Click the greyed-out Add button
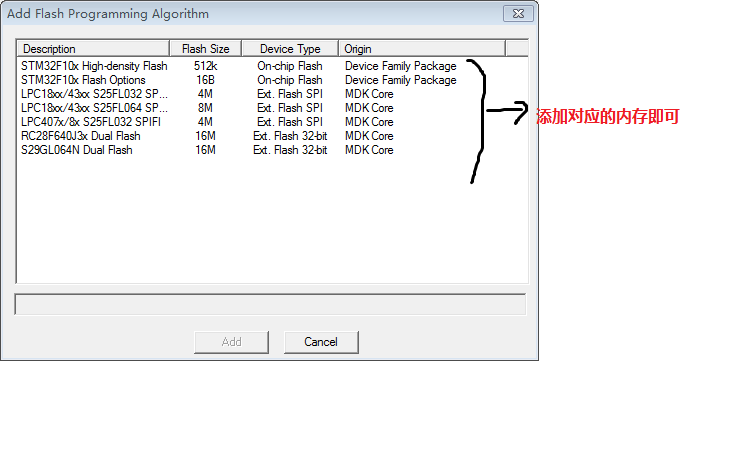 [x=231, y=342]
